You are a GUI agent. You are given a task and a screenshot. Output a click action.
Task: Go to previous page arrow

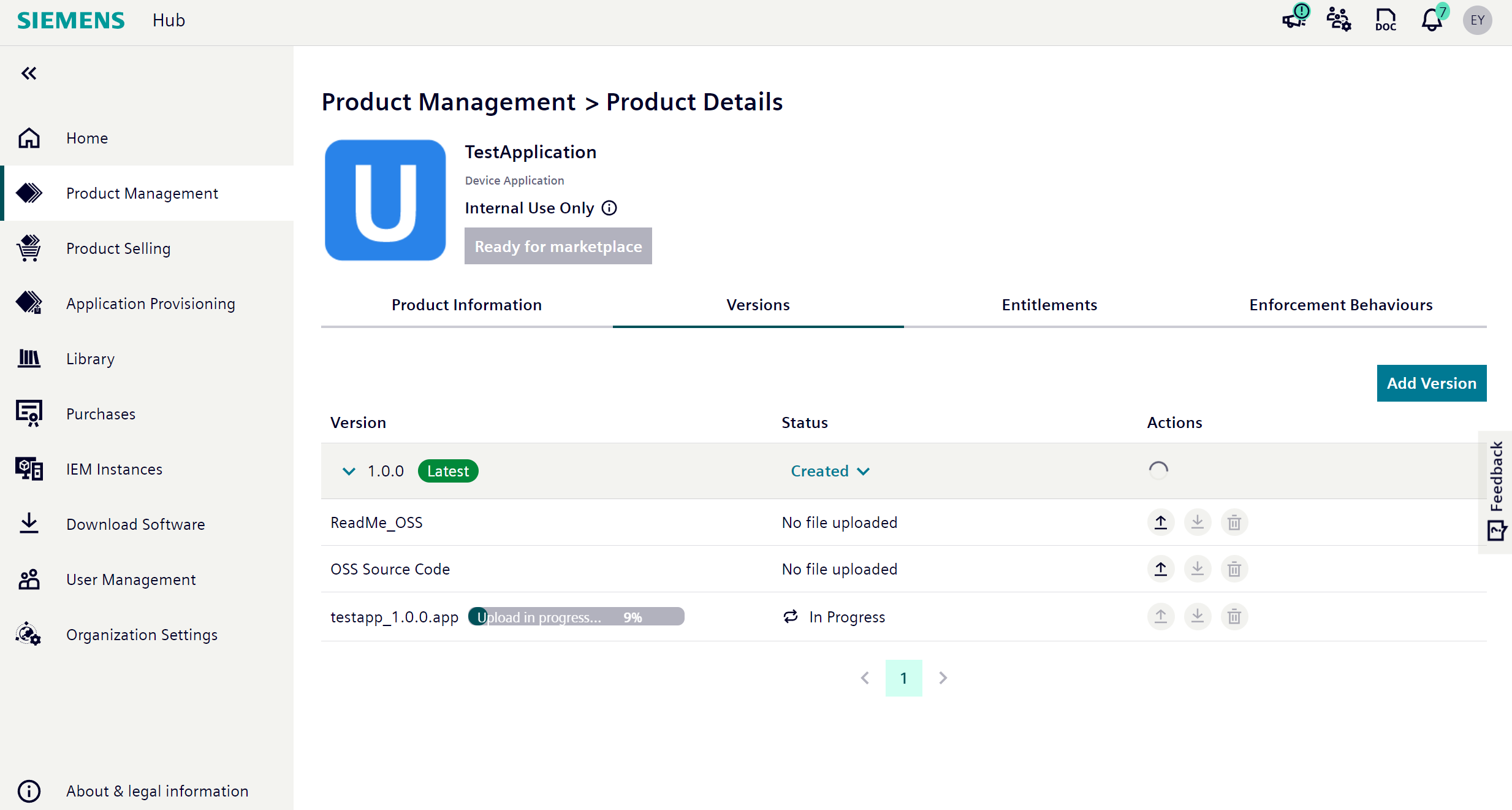865,678
